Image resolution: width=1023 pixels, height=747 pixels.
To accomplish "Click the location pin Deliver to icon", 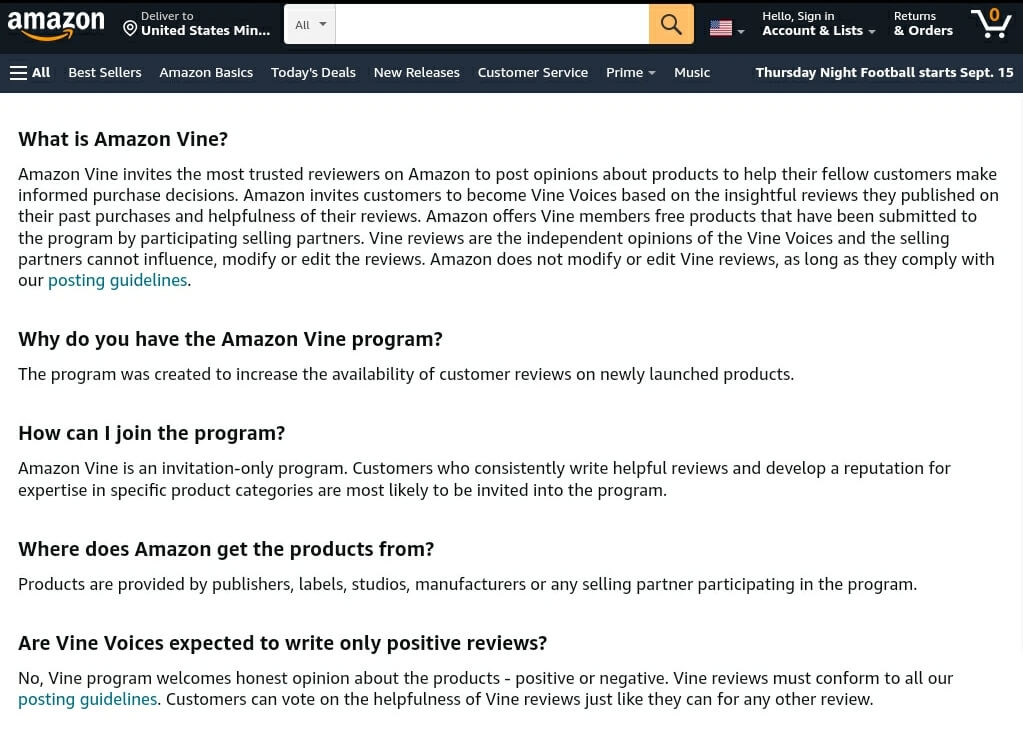I will point(130,29).
